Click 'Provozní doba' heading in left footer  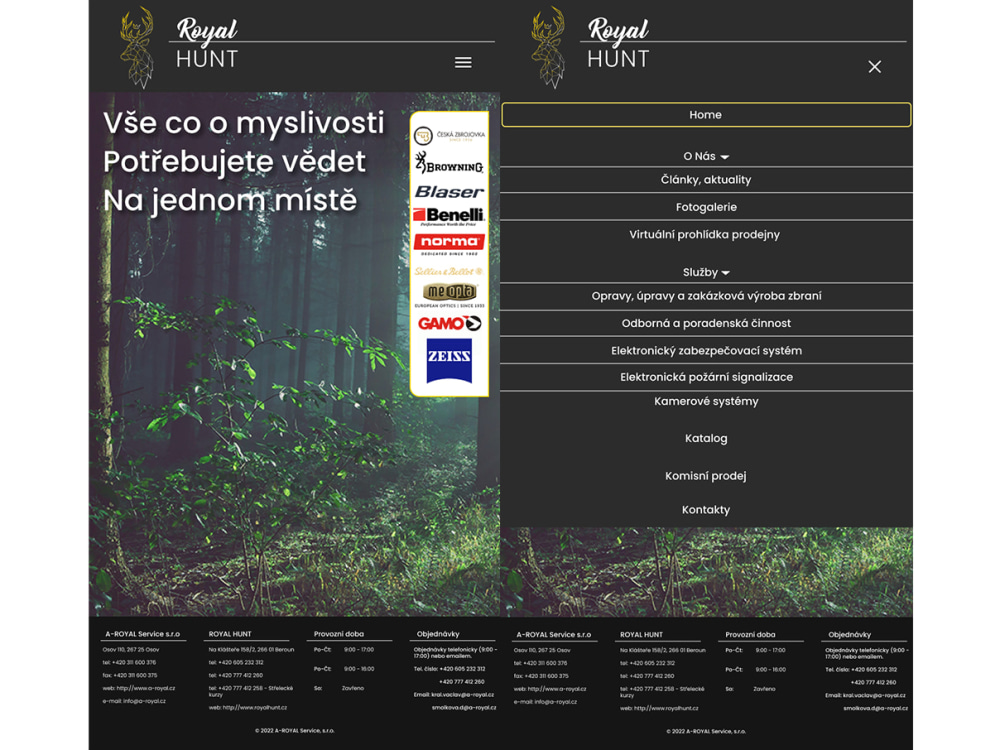[x=339, y=634]
